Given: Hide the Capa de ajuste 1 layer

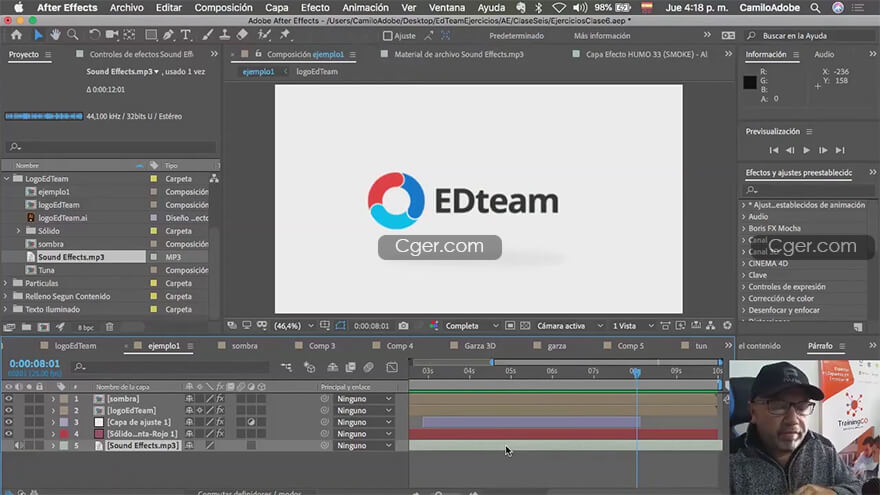Looking at the screenshot, I should click(x=8, y=422).
